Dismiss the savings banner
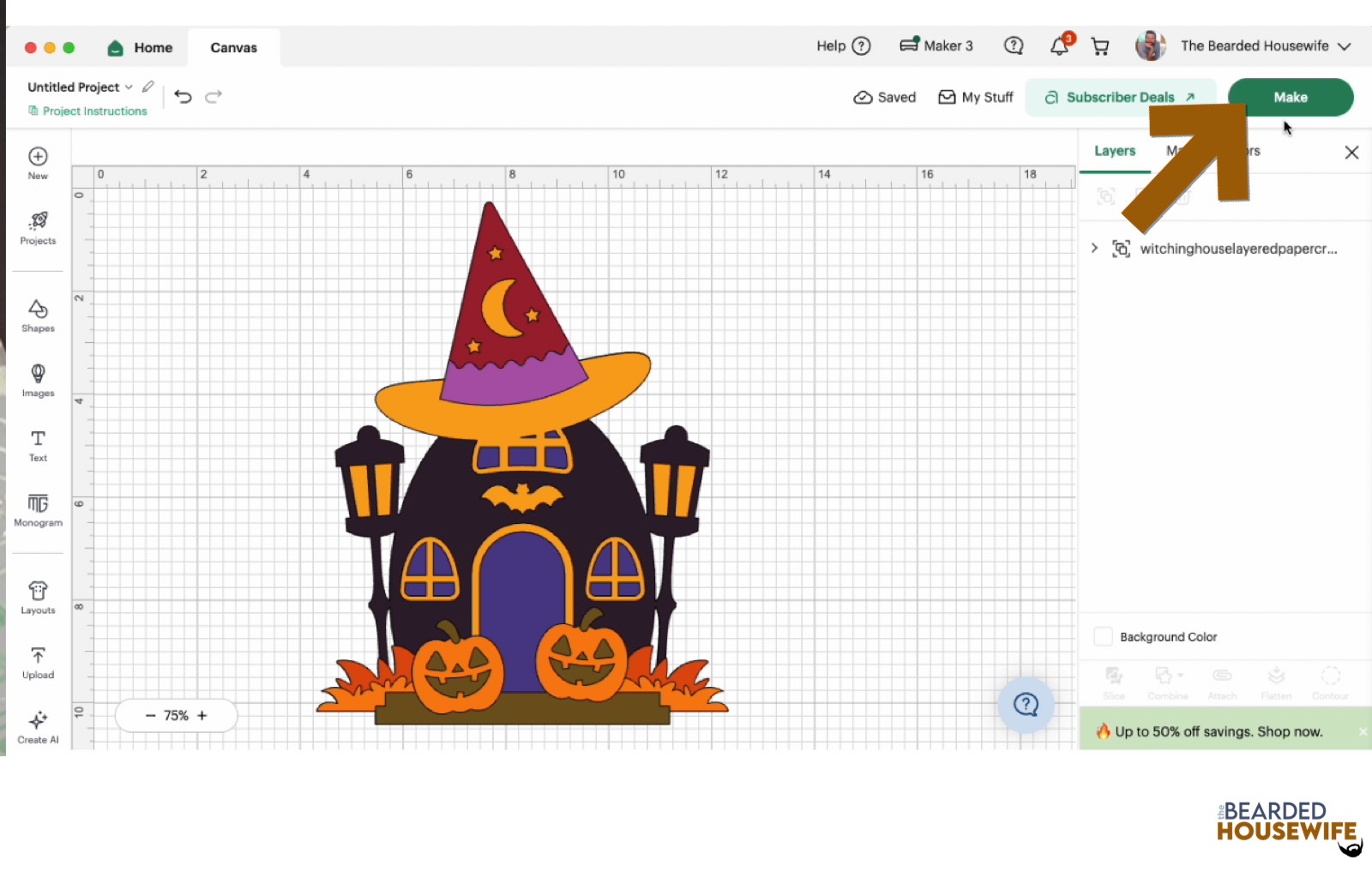Image resolution: width=1372 pixels, height=872 pixels. 1363,731
